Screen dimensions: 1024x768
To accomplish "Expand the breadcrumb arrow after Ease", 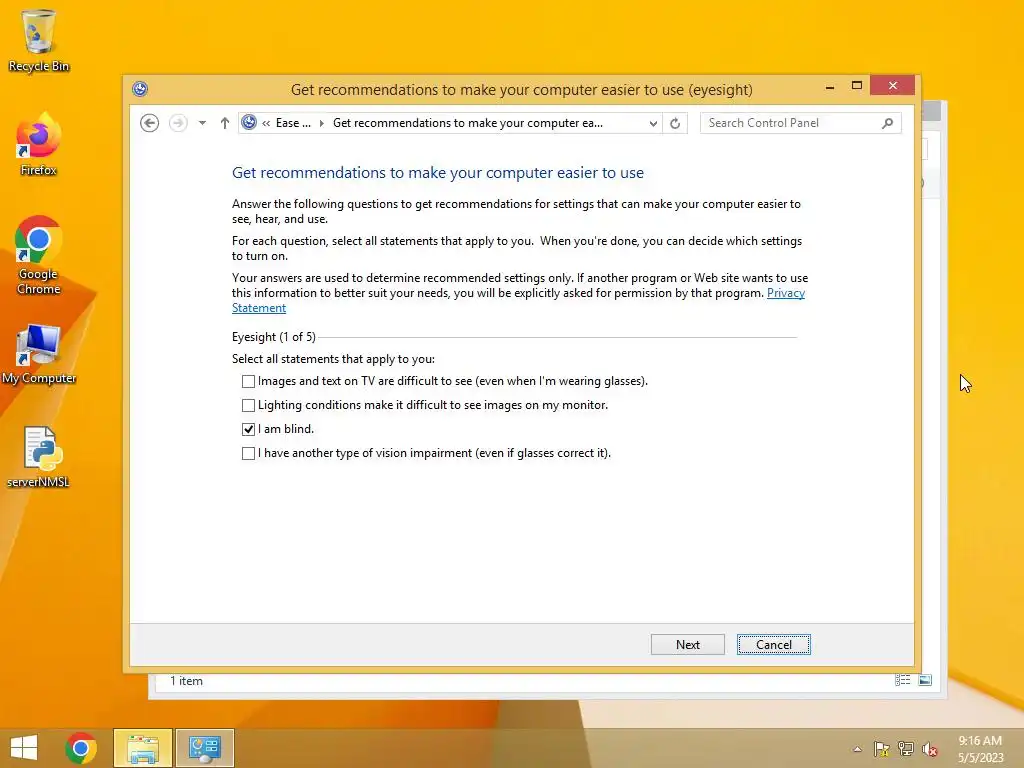I will coord(321,123).
